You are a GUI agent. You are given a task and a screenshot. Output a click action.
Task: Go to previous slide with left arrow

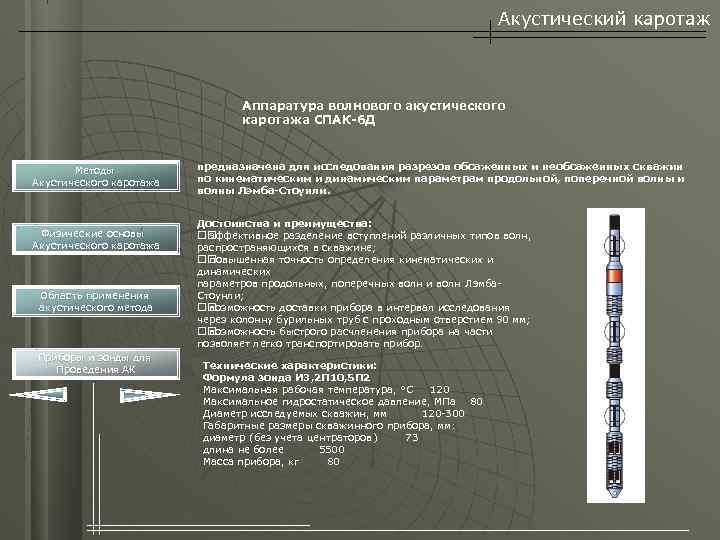click(39, 395)
